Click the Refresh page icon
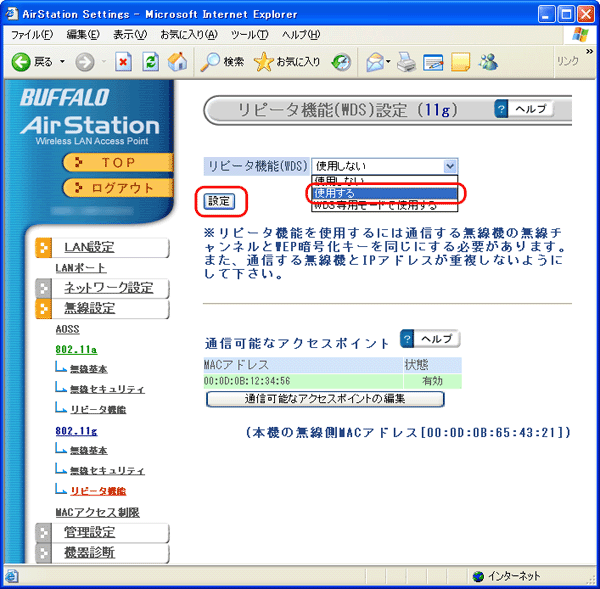Viewport: 600px width, 589px height. pos(150,62)
